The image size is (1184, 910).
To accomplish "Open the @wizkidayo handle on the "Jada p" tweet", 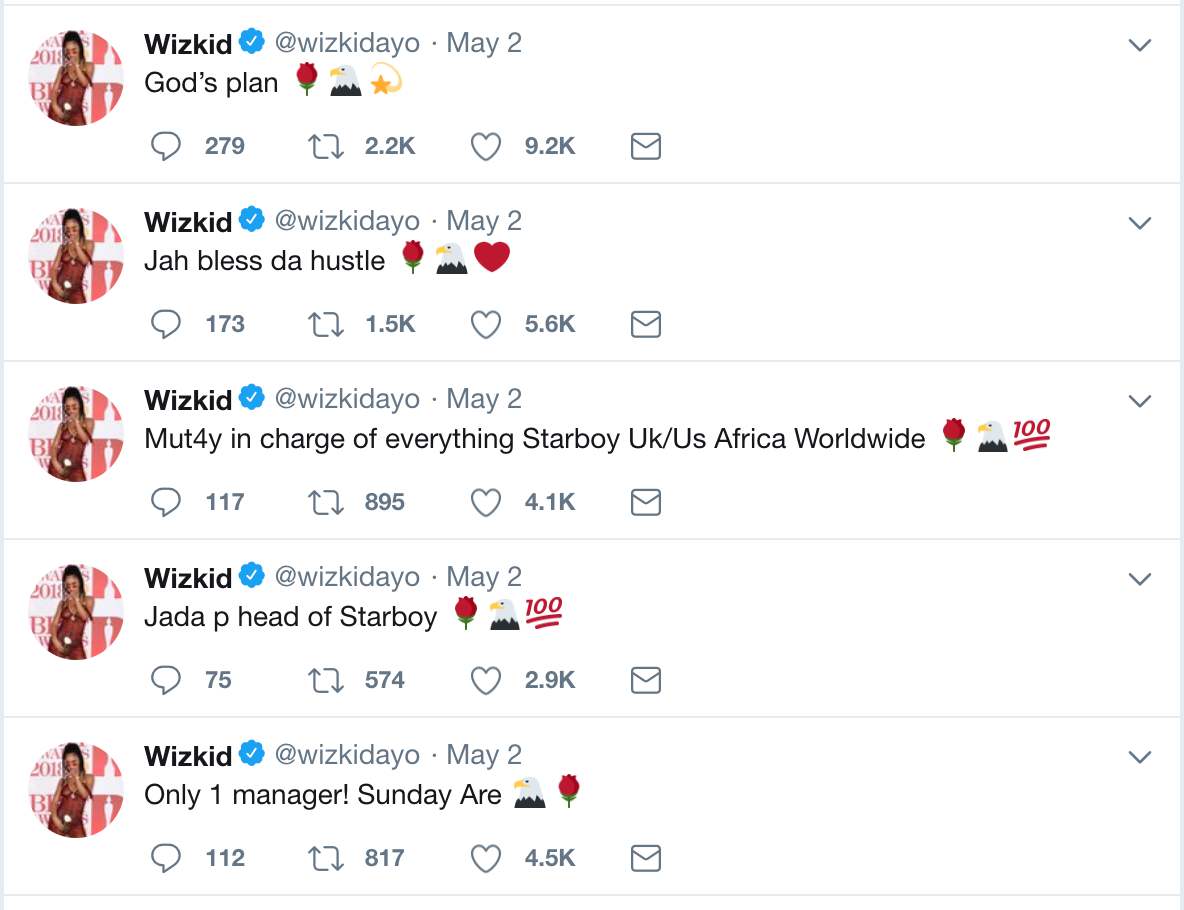I will tap(347, 577).
